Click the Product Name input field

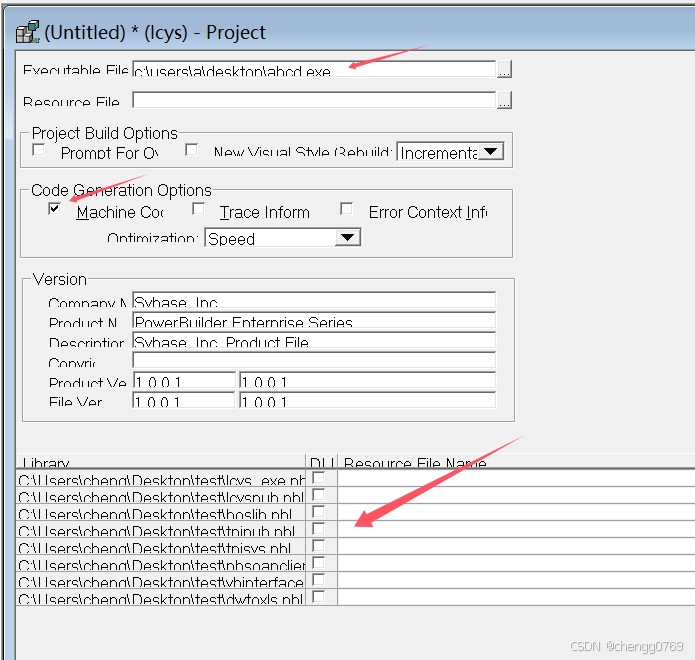[x=313, y=321]
